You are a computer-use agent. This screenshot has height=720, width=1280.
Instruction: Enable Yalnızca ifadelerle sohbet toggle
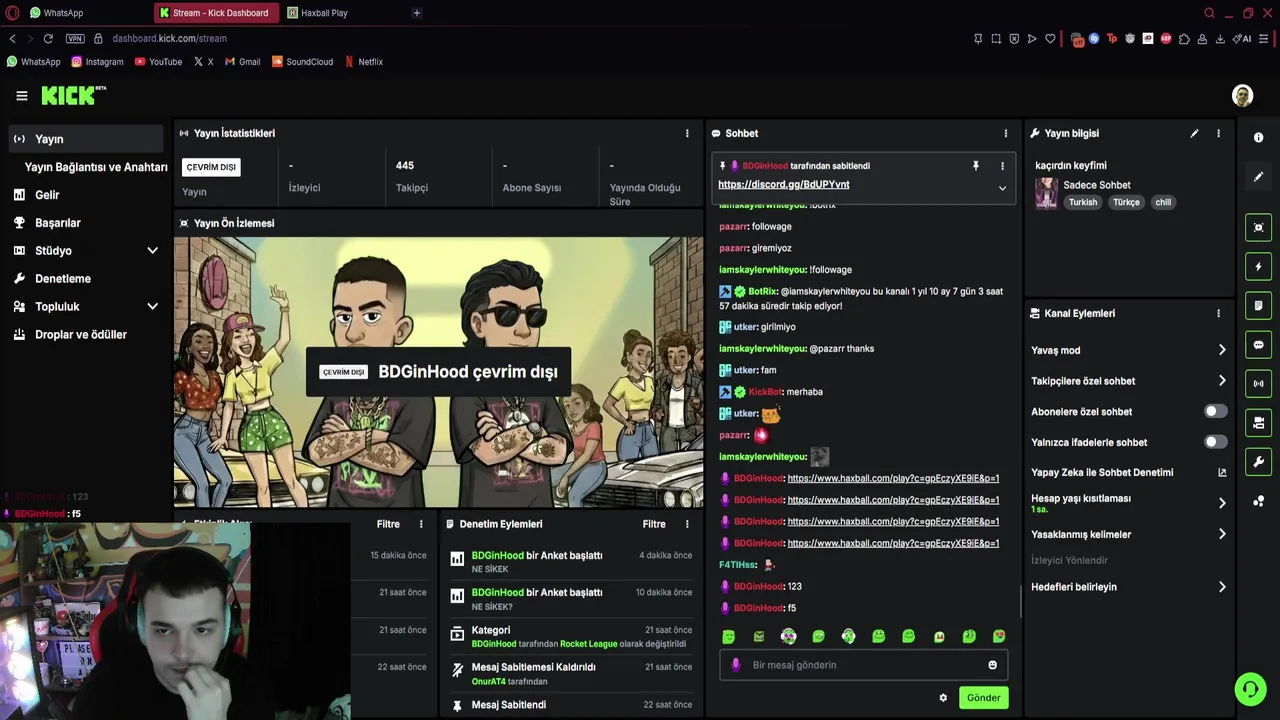[1215, 442]
